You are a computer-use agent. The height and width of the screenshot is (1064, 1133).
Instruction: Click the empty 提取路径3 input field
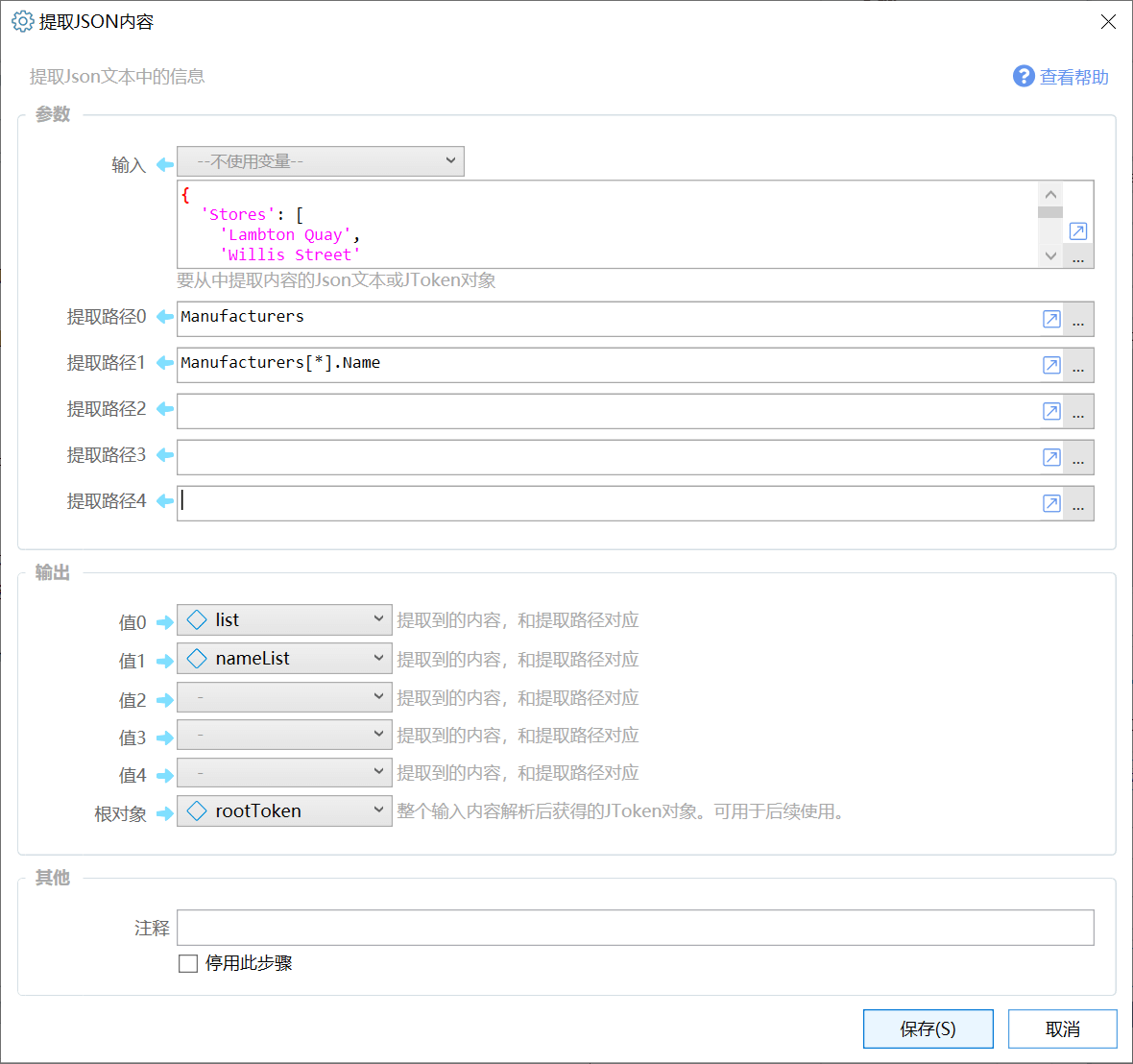pyautogui.click(x=607, y=457)
